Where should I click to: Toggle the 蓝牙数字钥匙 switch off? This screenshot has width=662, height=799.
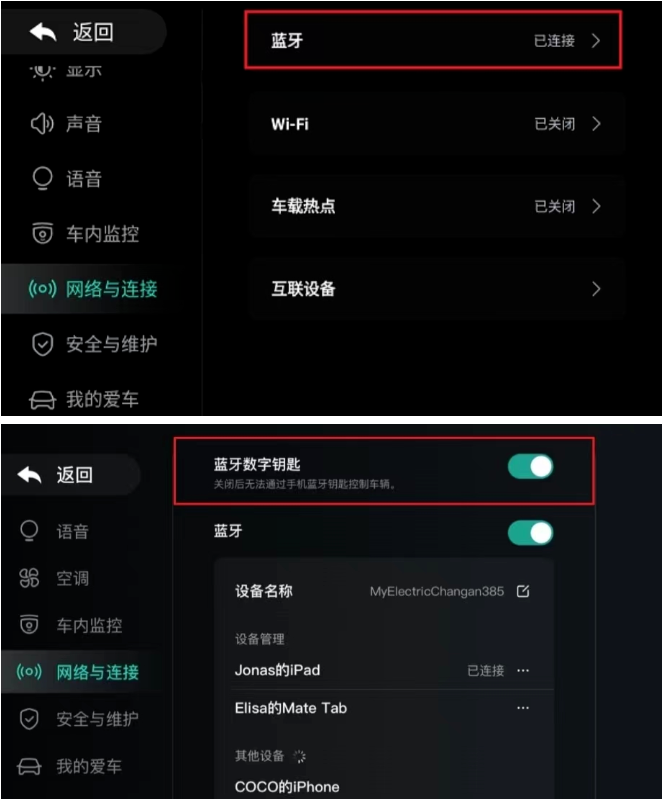pyautogui.click(x=531, y=467)
